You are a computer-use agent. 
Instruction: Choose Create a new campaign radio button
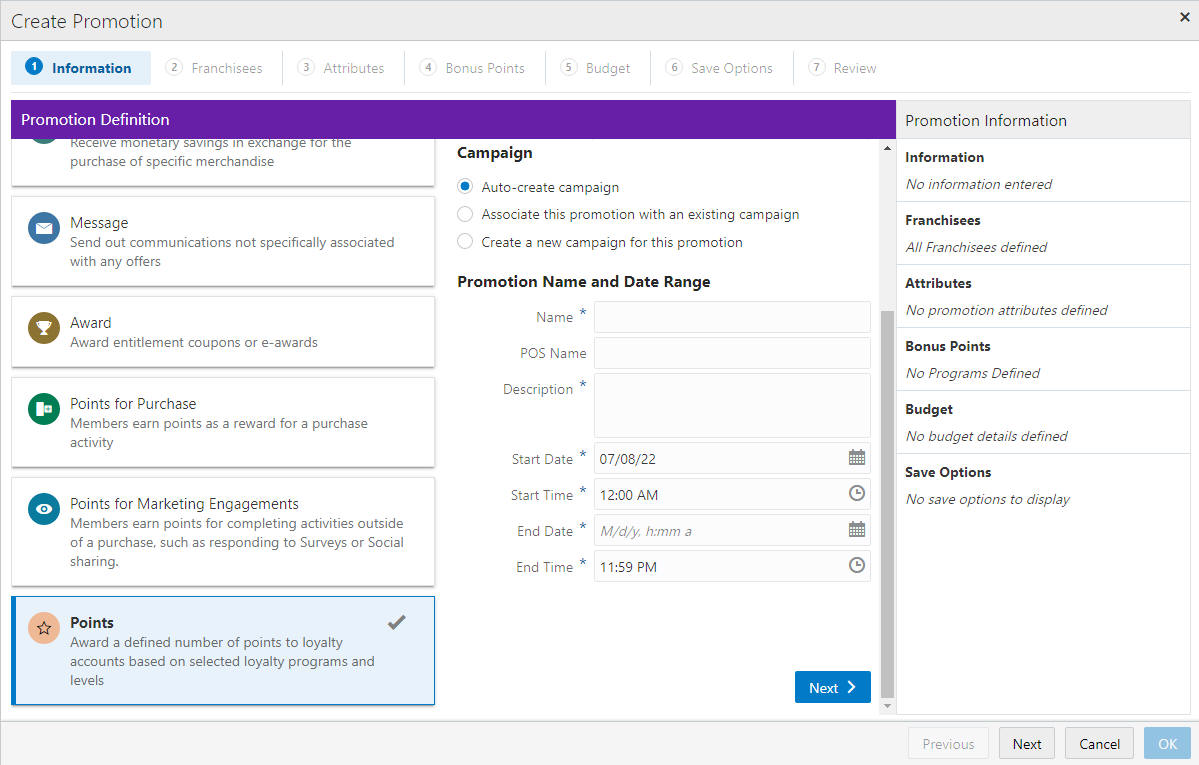[x=465, y=242]
